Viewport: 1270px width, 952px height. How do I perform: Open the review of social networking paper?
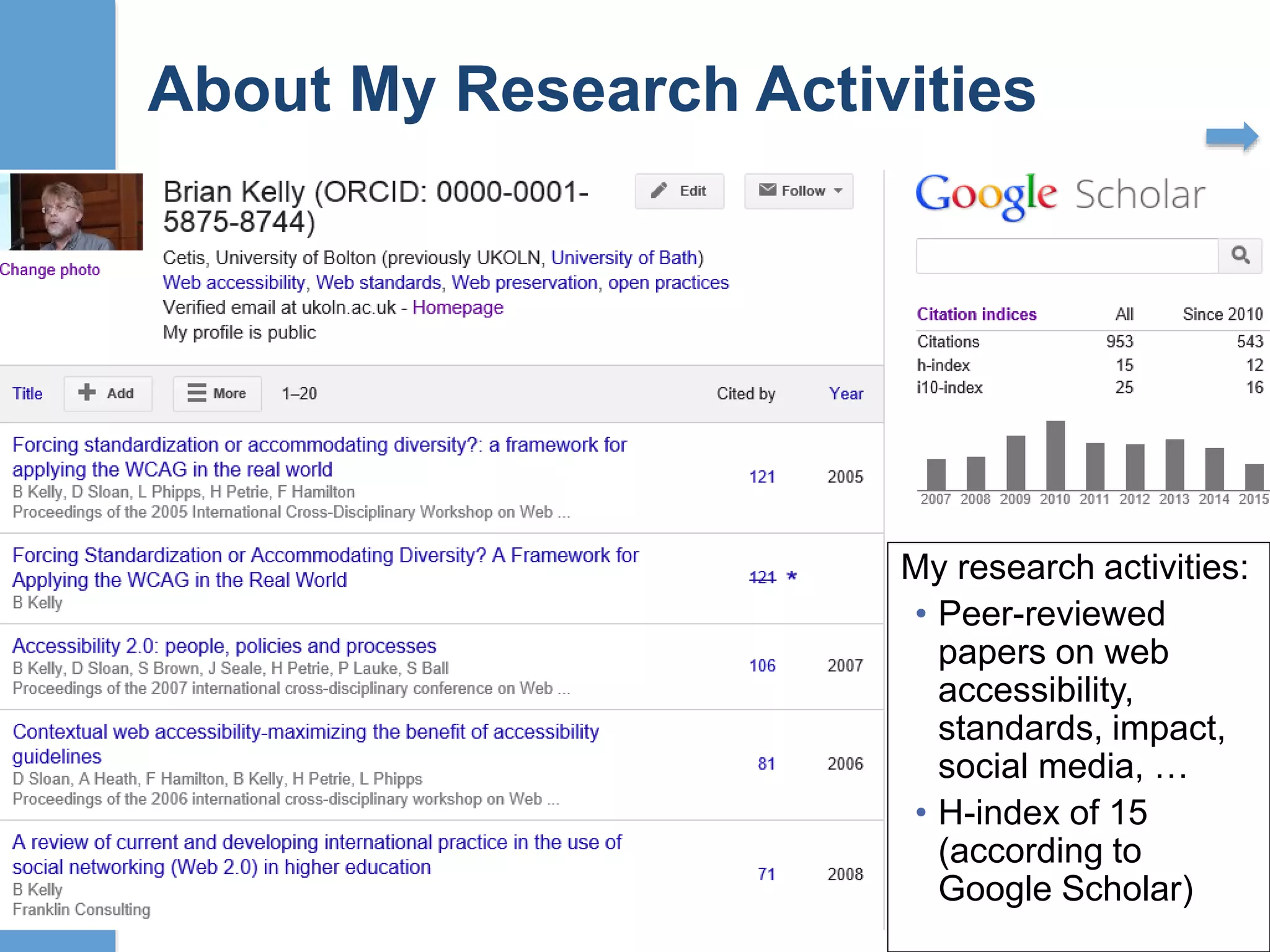317,854
